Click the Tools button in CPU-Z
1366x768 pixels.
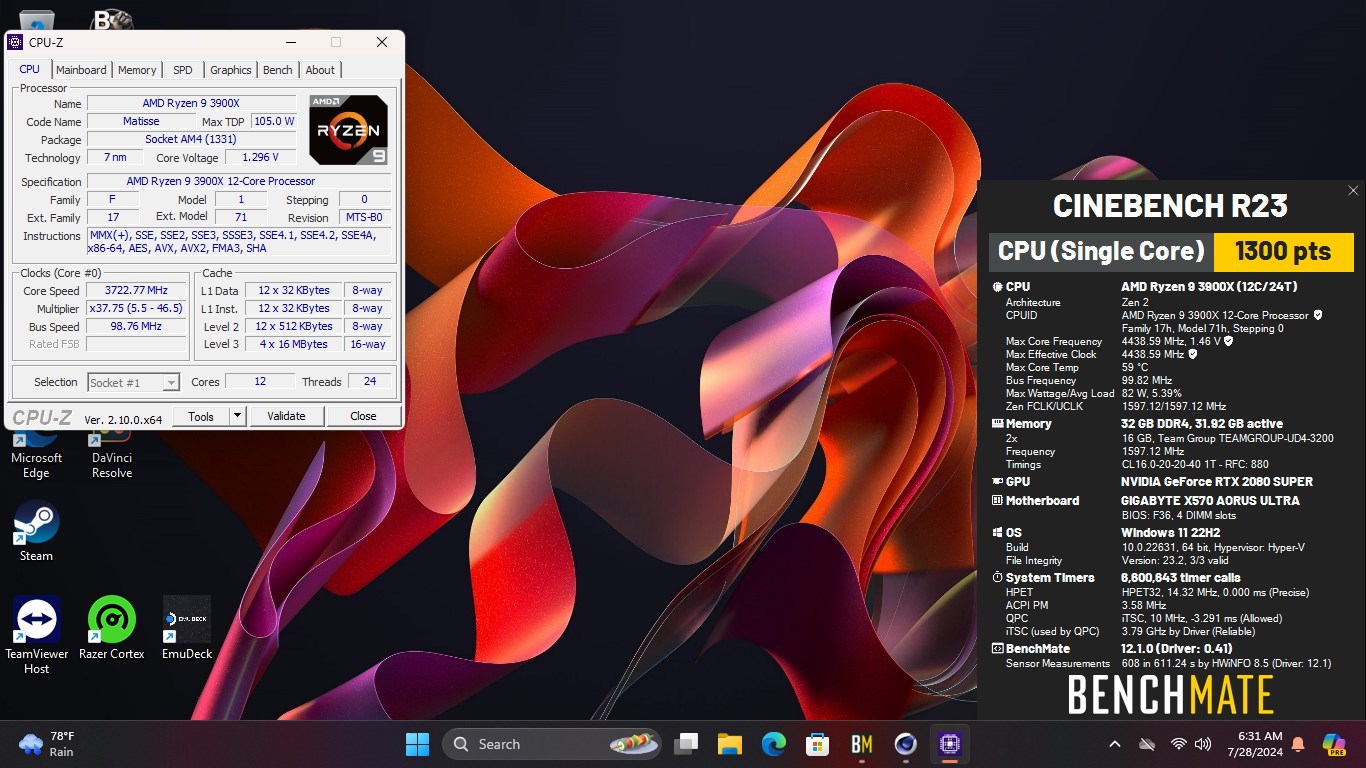[x=201, y=416]
